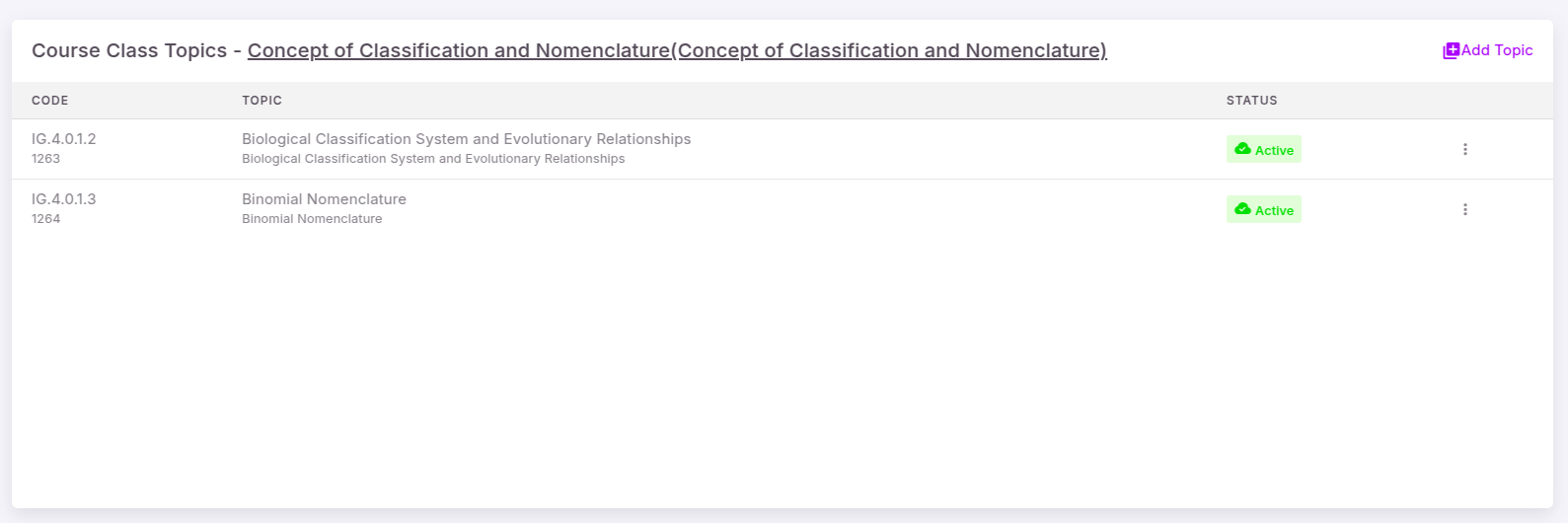
Task: Click code IG.4.0.1.2
Action: point(64,139)
